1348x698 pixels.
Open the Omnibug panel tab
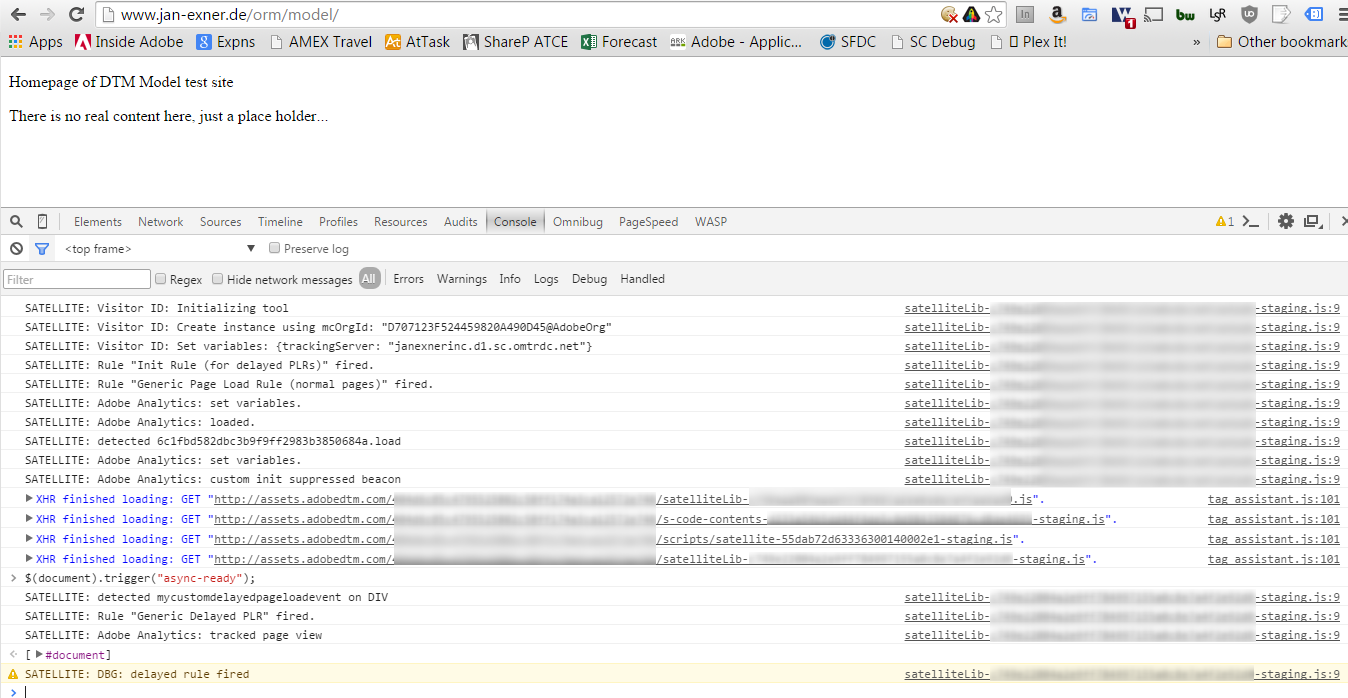tap(577, 222)
